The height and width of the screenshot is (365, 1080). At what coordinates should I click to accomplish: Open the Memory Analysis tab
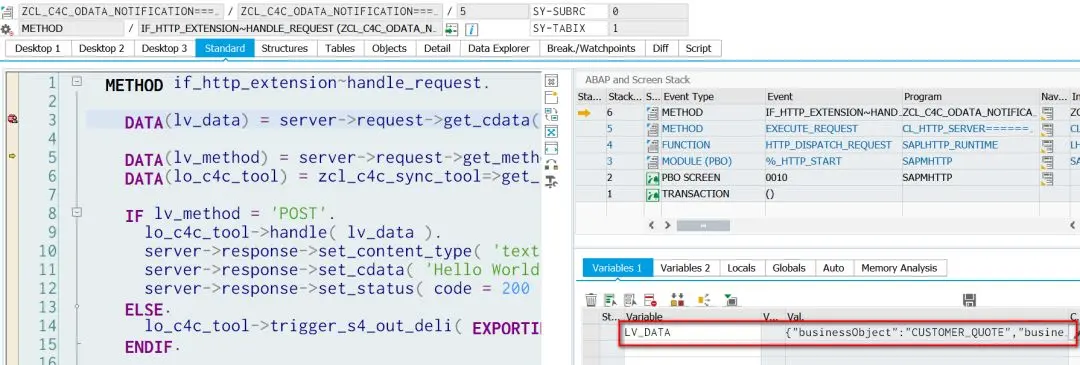tap(900, 268)
